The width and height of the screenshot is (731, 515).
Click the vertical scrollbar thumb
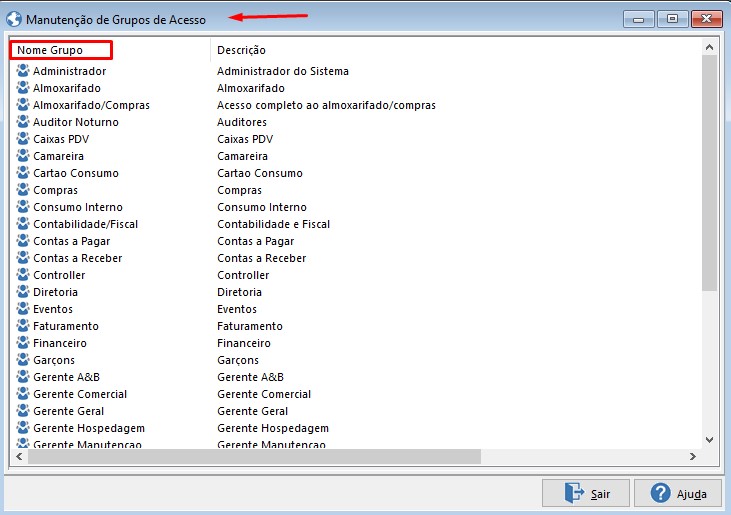[710, 173]
